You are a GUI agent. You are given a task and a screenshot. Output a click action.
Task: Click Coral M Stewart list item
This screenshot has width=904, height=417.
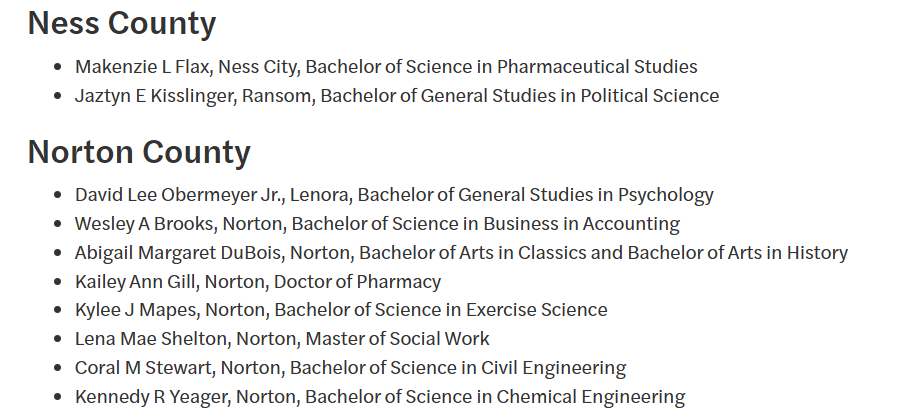click(x=351, y=367)
